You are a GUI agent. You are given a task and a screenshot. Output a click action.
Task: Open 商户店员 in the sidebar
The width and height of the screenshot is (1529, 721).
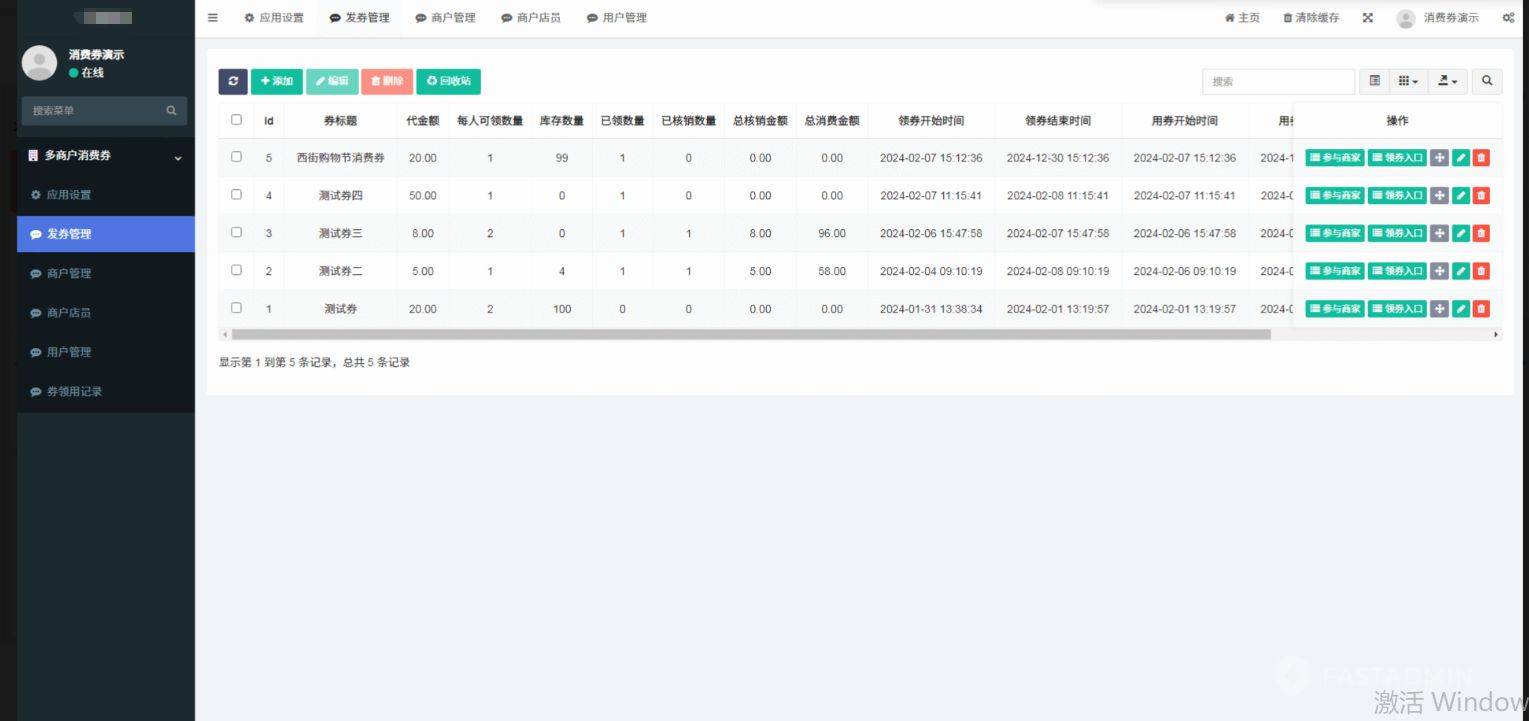tap(106, 313)
